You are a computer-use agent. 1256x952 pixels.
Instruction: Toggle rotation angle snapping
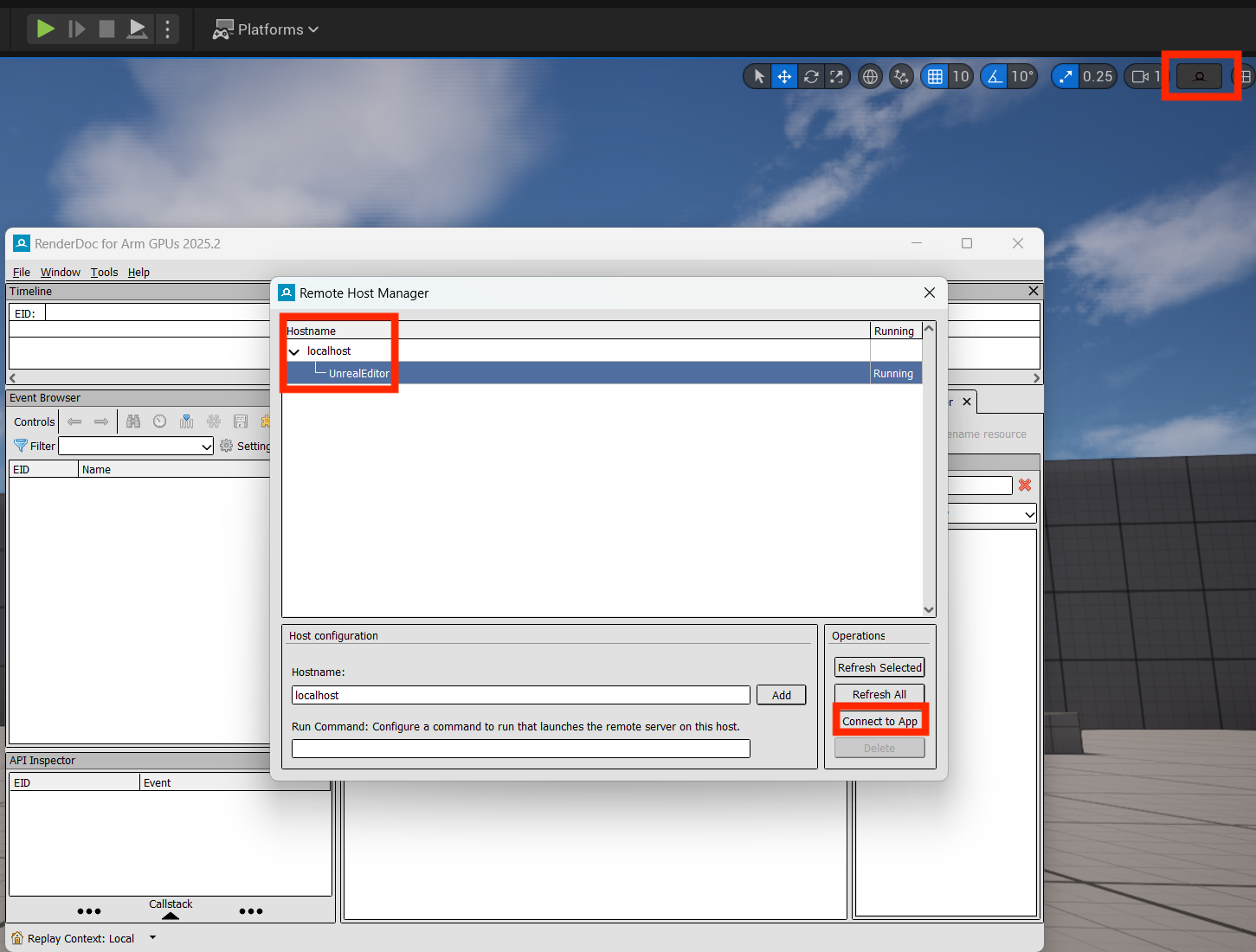[995, 76]
